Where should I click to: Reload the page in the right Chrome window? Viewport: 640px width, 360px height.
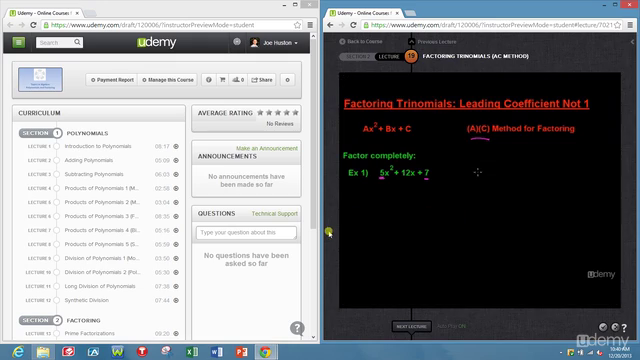(353, 25)
